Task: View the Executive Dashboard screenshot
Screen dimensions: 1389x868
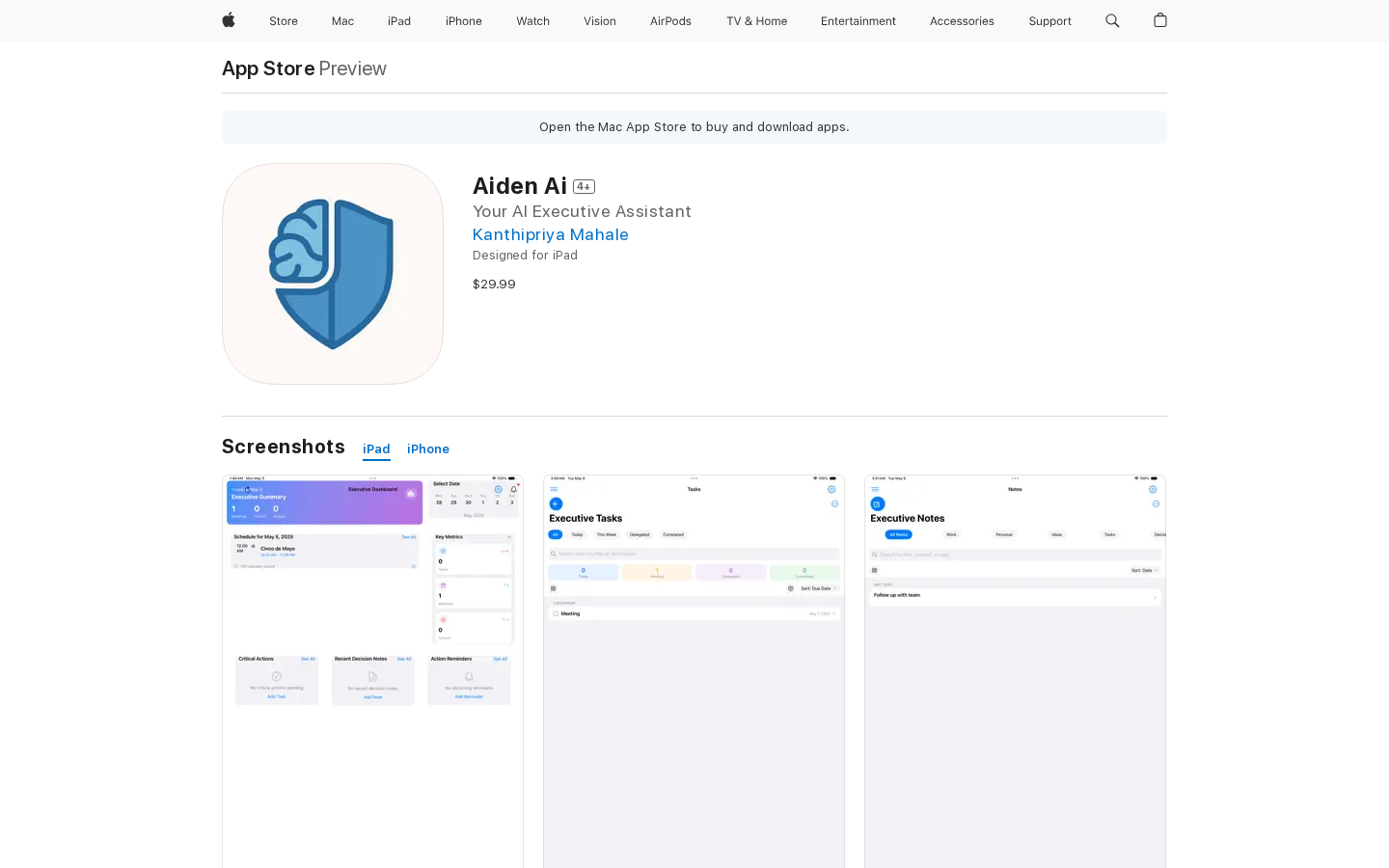Action: tap(372, 671)
